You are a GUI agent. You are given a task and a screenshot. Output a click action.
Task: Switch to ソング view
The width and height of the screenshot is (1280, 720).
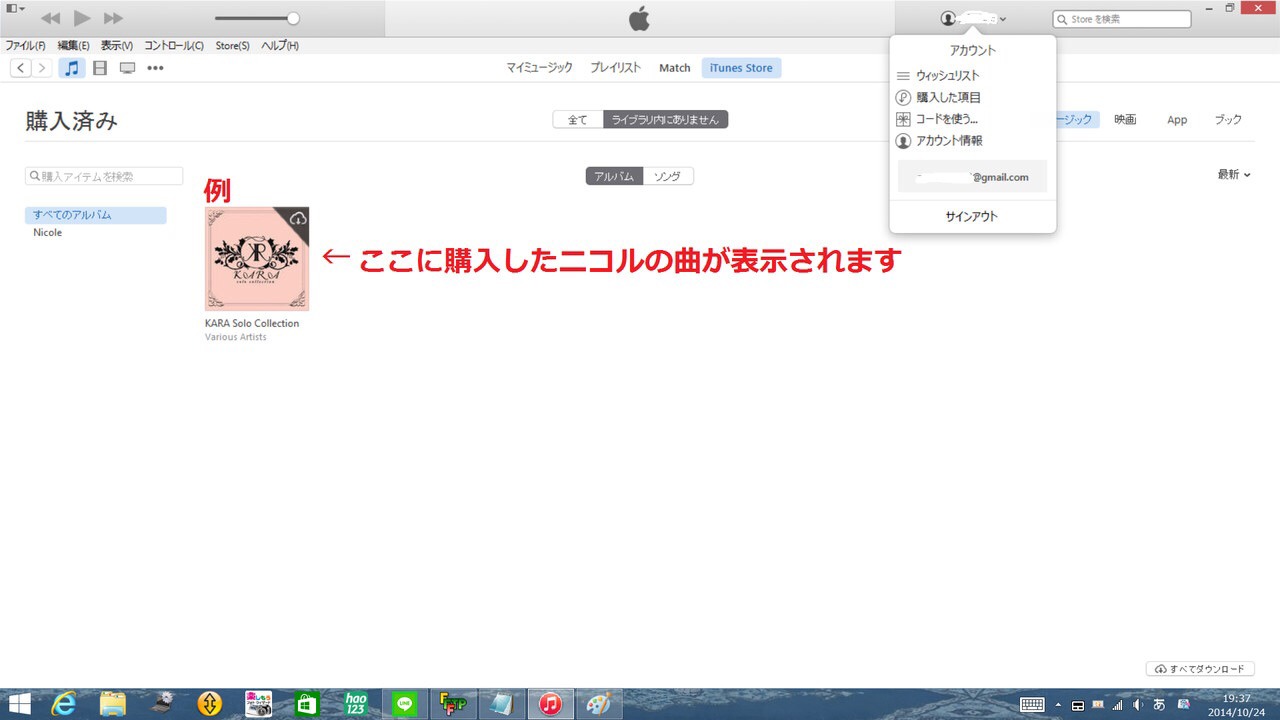pyautogui.click(x=668, y=176)
